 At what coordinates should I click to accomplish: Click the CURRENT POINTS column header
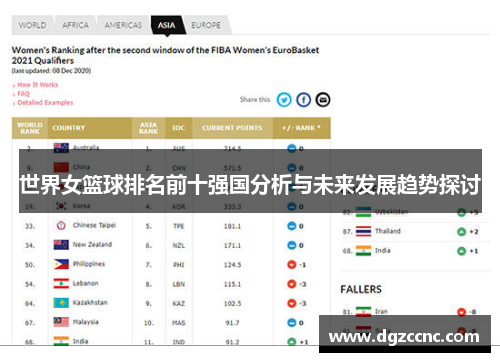[x=232, y=128]
